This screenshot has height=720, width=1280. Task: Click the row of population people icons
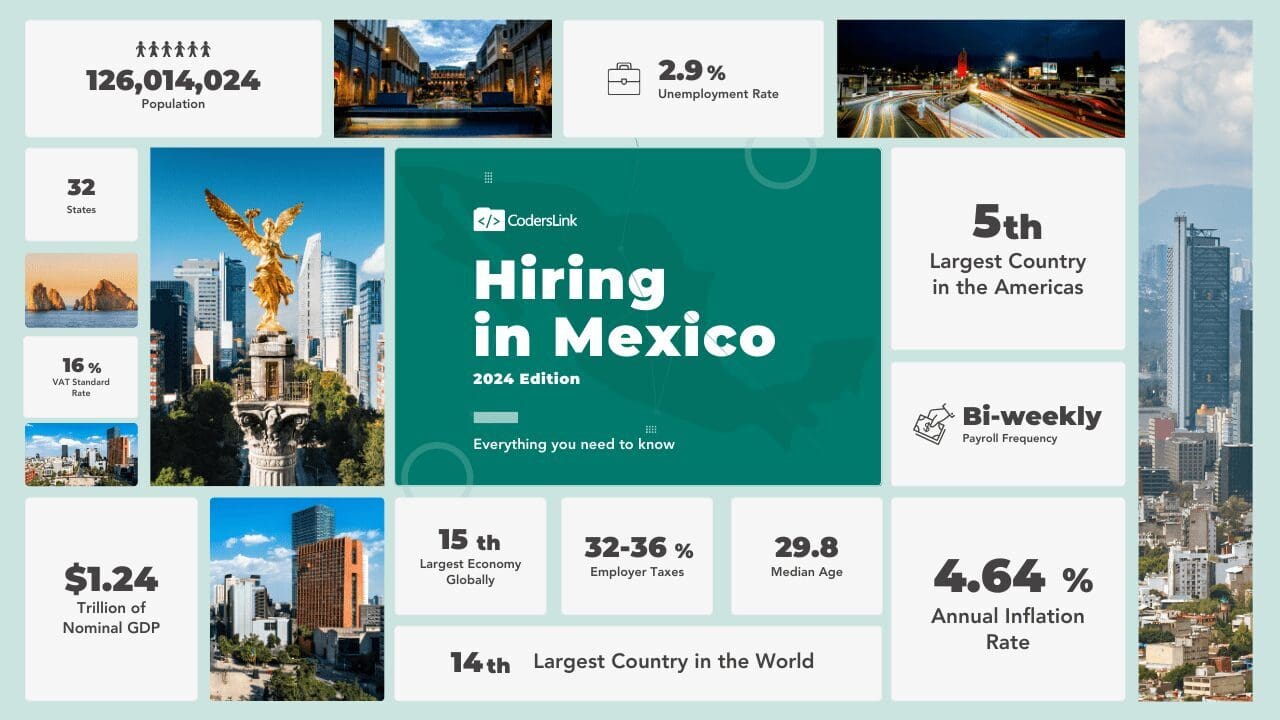click(172, 47)
